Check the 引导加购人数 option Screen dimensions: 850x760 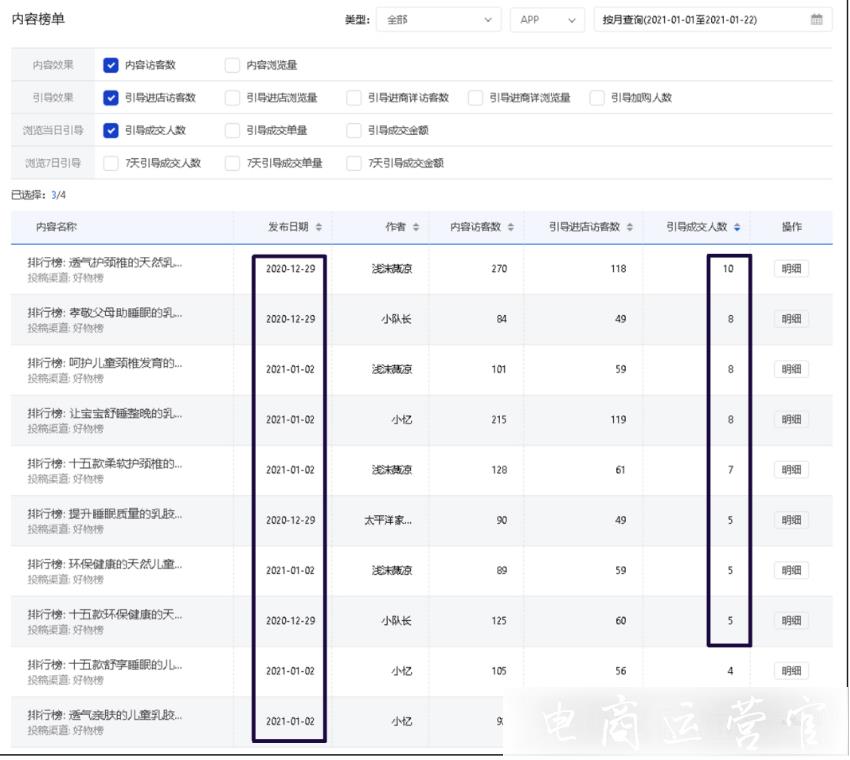(597, 98)
